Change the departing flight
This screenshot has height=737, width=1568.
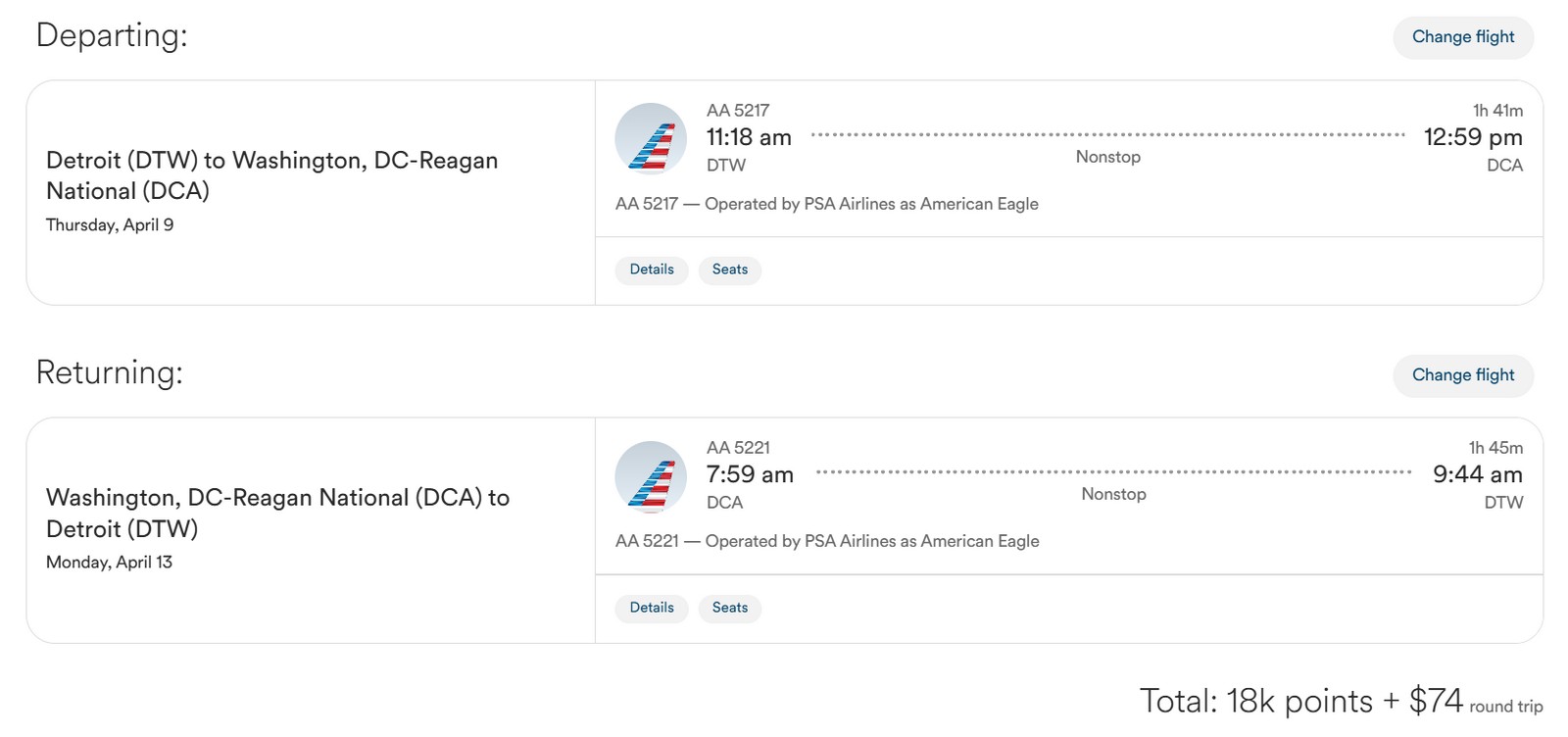tap(1462, 37)
